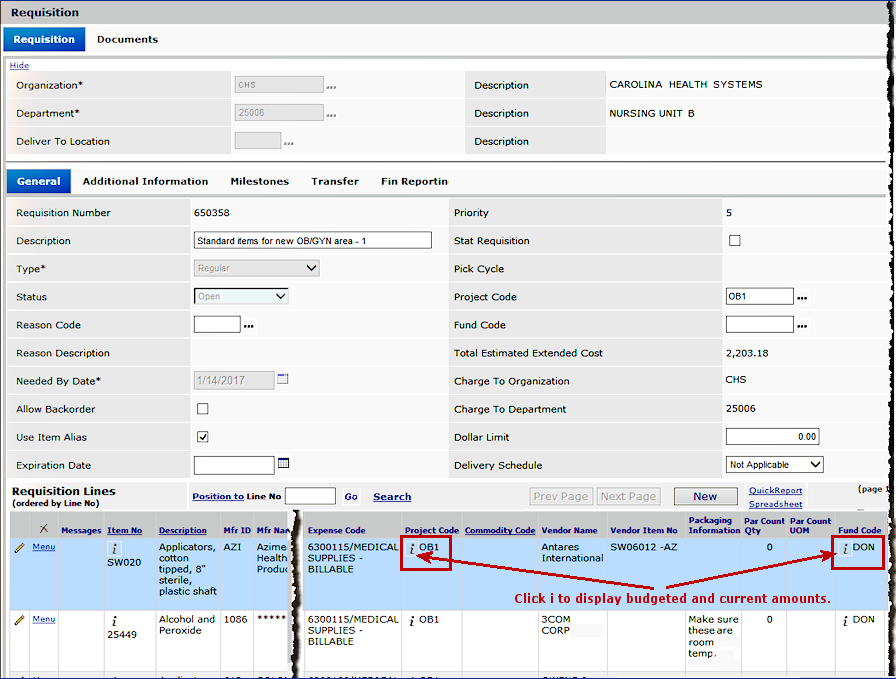The image size is (896, 679).
Task: Open Reason Code lookup ellipsis
Action: coord(249,326)
